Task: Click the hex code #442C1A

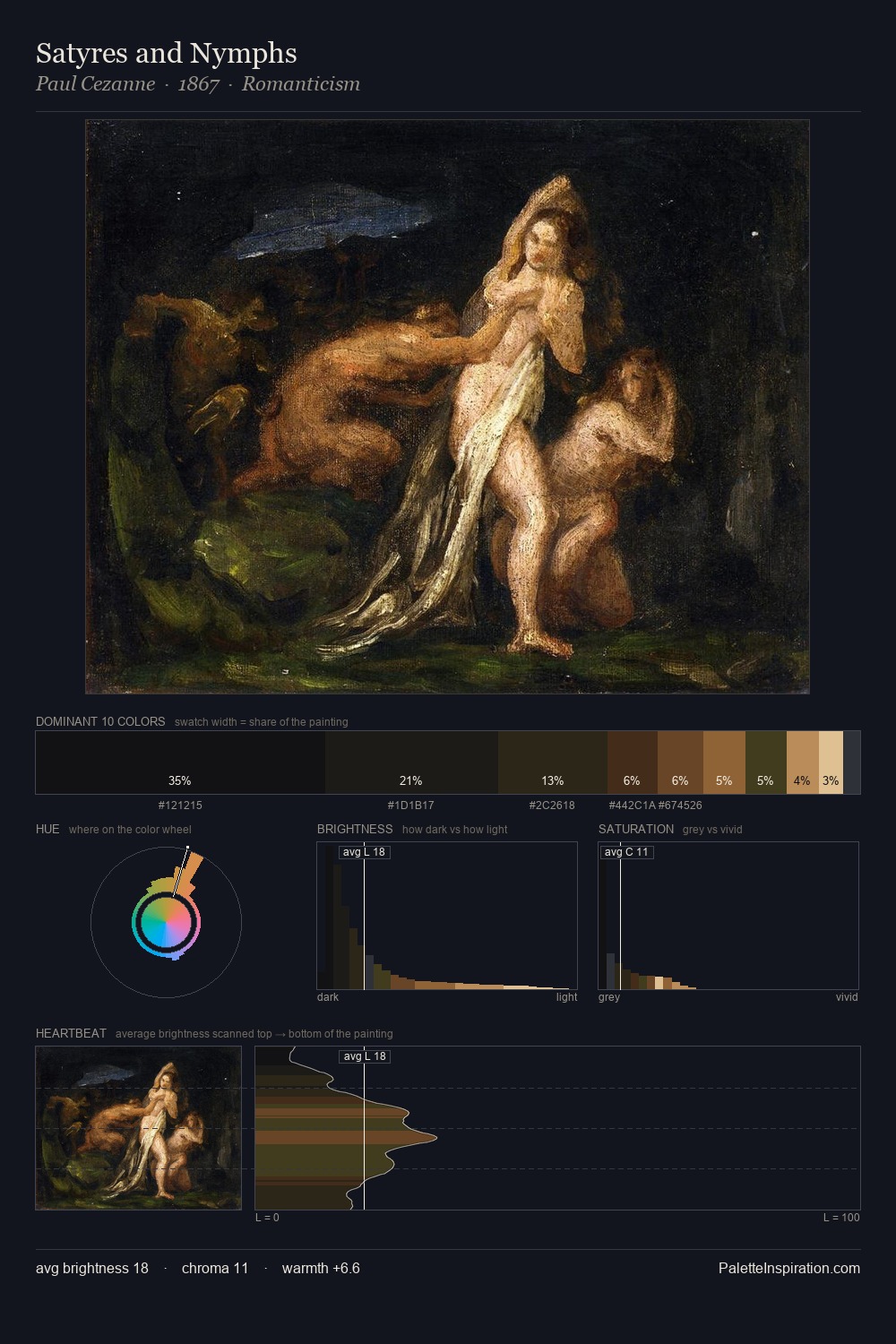Action: tap(632, 806)
